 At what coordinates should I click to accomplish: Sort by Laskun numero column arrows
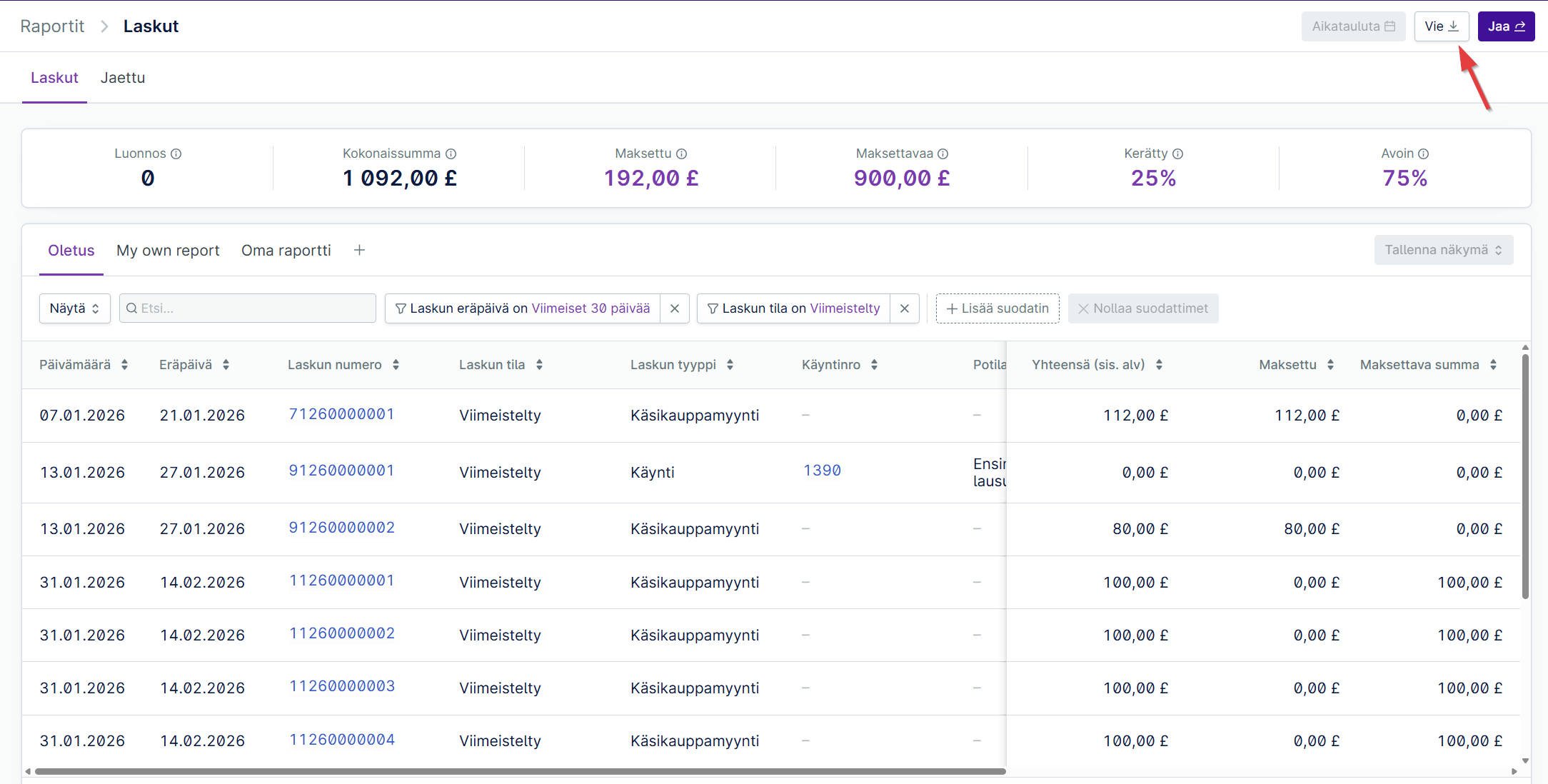pos(396,365)
